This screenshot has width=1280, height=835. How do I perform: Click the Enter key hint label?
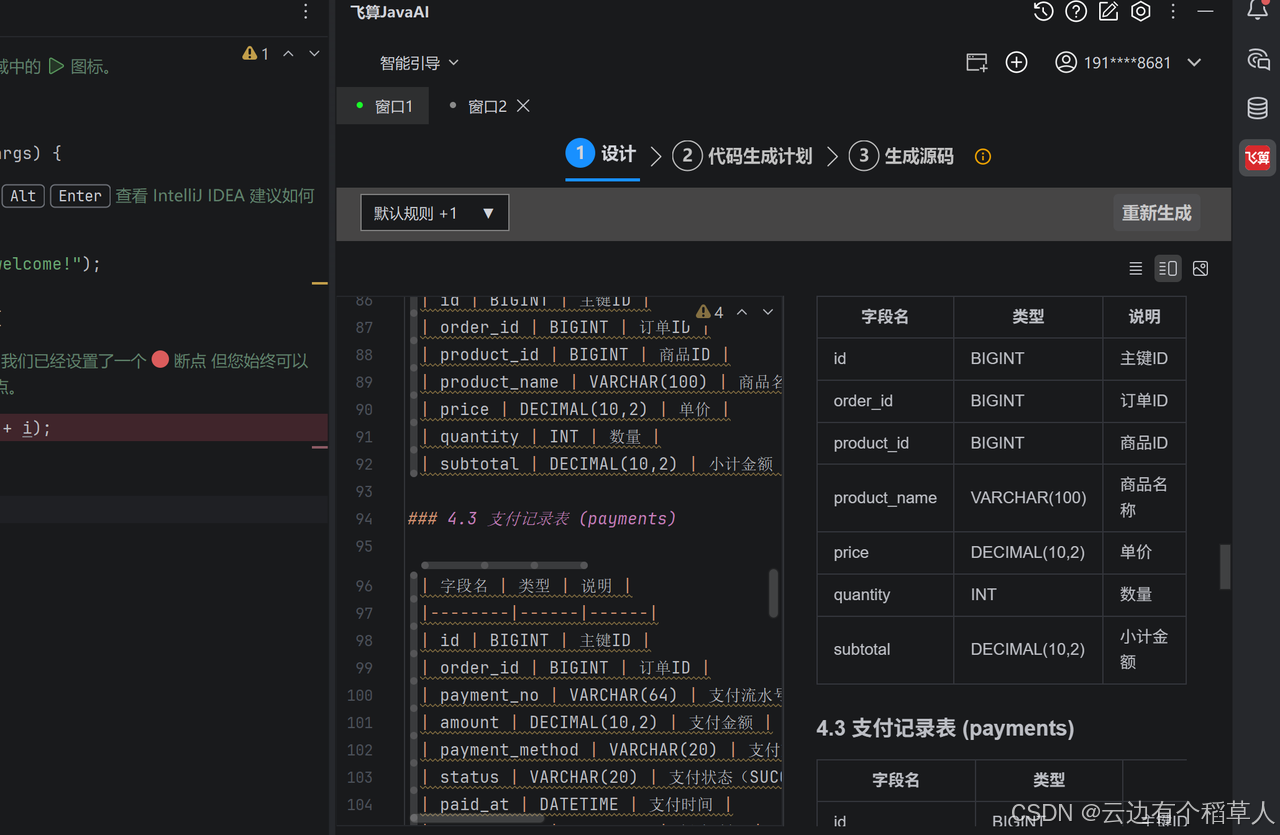coord(80,196)
